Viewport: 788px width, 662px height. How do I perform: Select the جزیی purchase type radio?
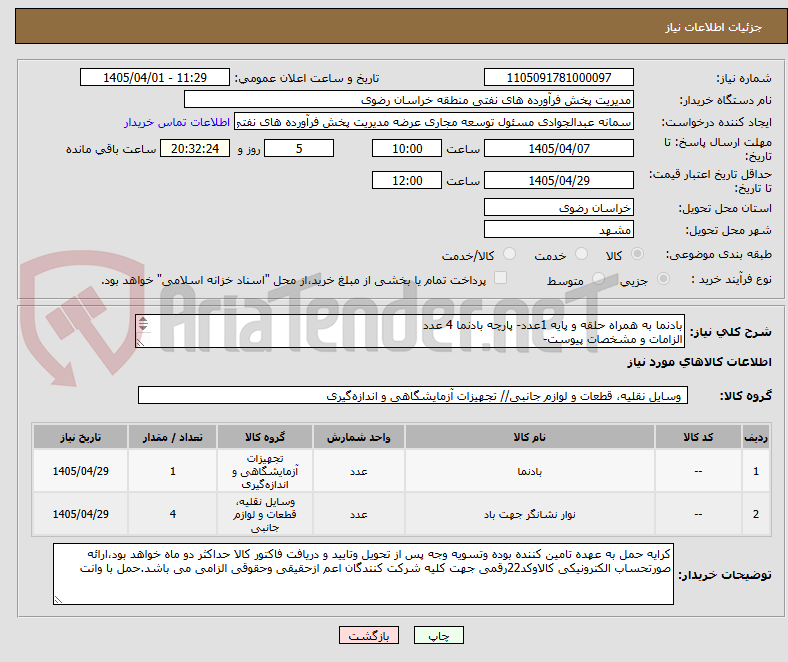pyautogui.click(x=663, y=278)
